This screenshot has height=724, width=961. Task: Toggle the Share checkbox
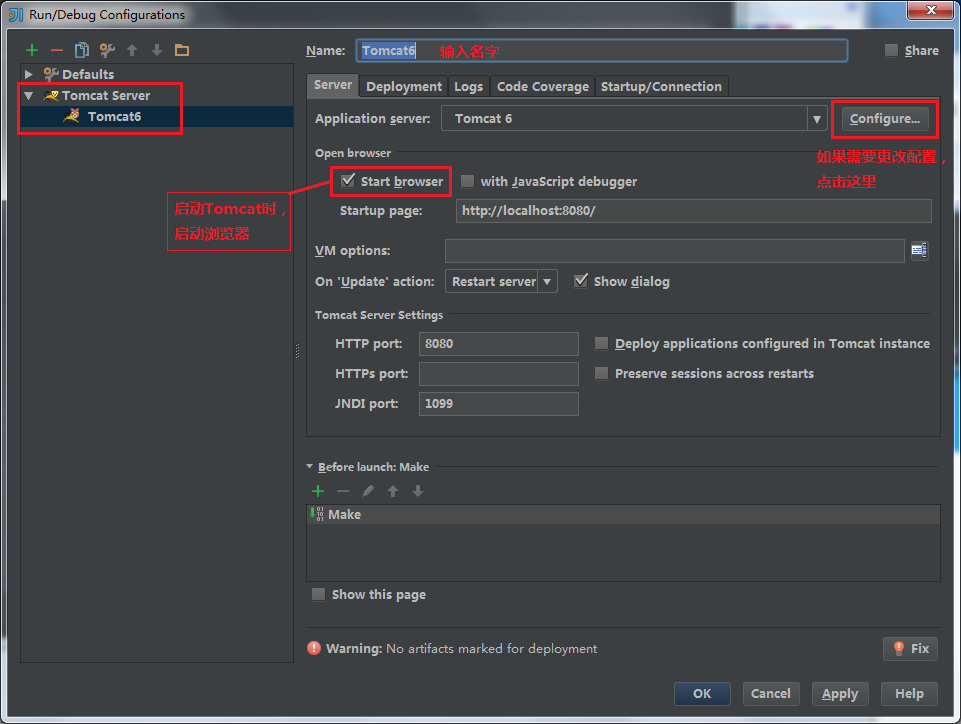pos(891,50)
